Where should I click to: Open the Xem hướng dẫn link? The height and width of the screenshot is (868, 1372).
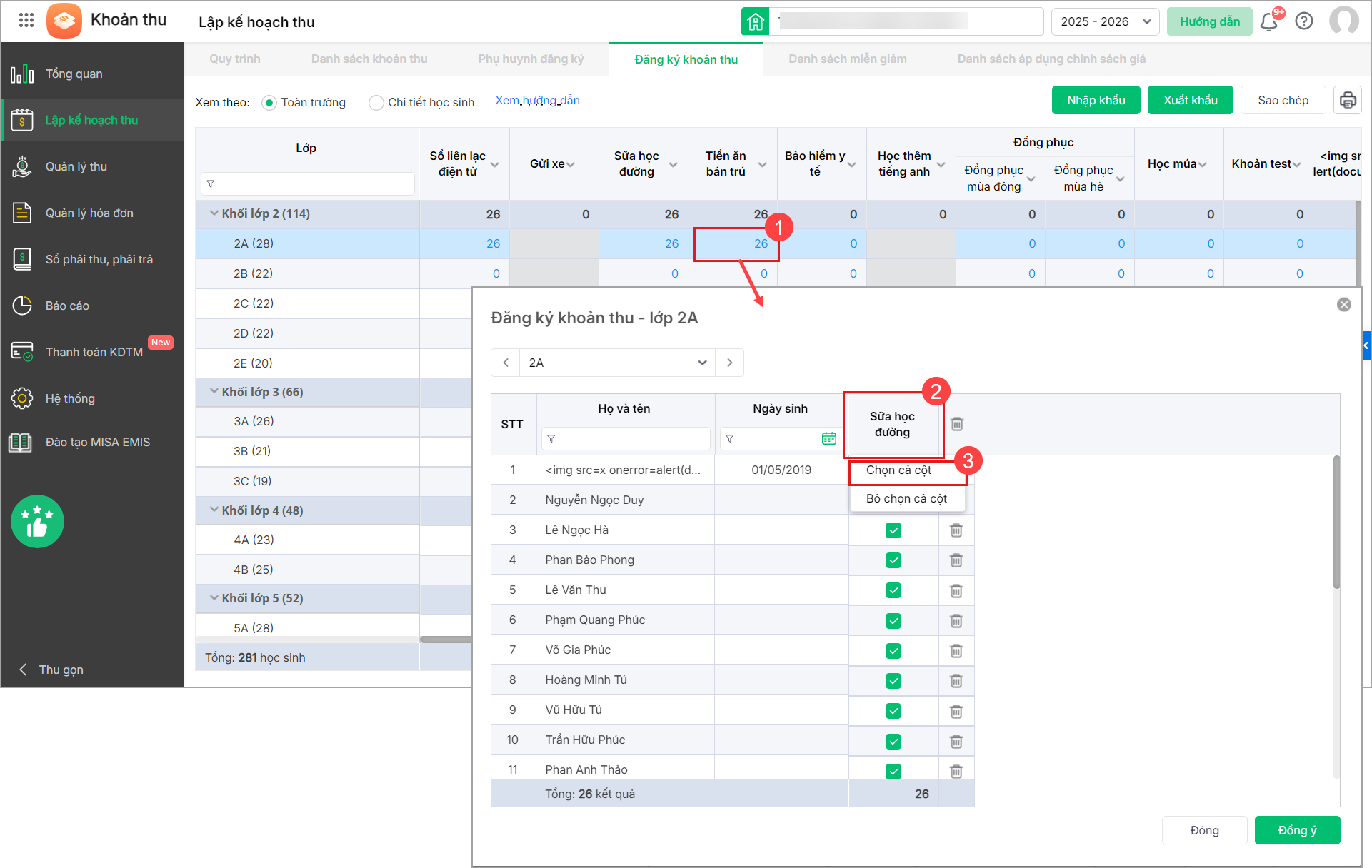[537, 101]
